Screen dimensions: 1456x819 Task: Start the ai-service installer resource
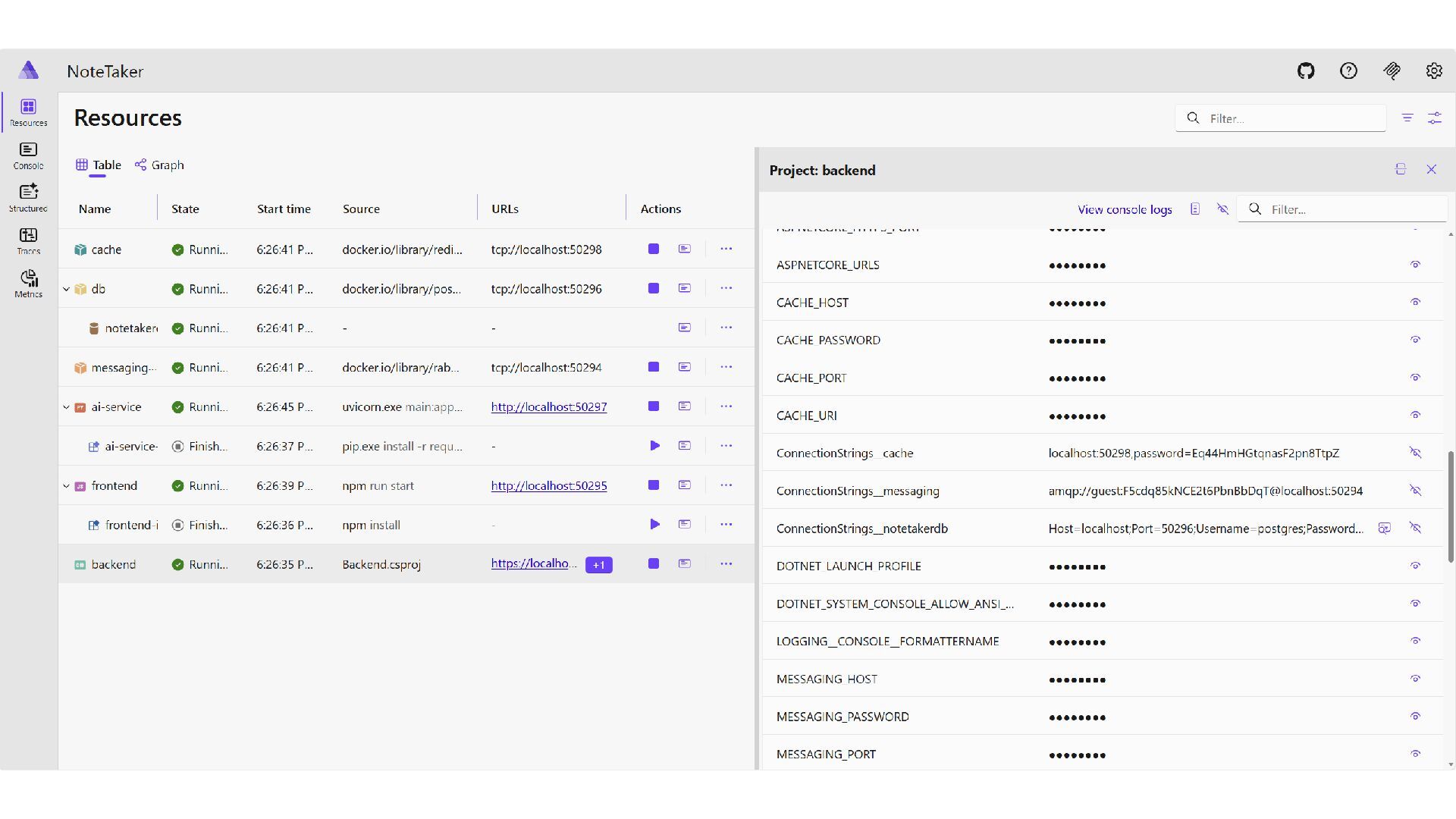(654, 446)
